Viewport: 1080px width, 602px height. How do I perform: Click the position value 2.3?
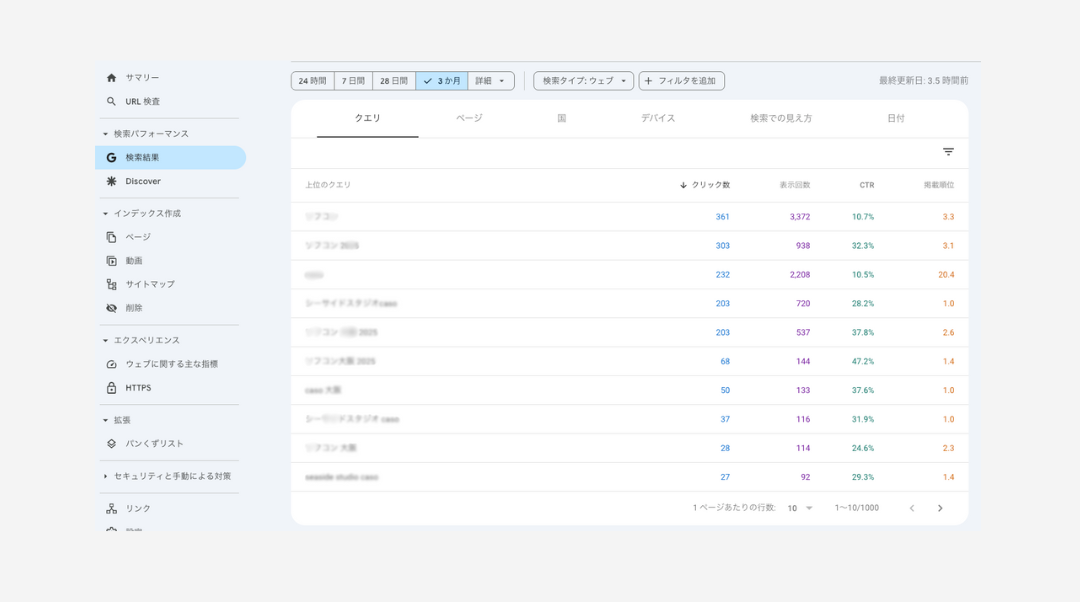(948, 448)
